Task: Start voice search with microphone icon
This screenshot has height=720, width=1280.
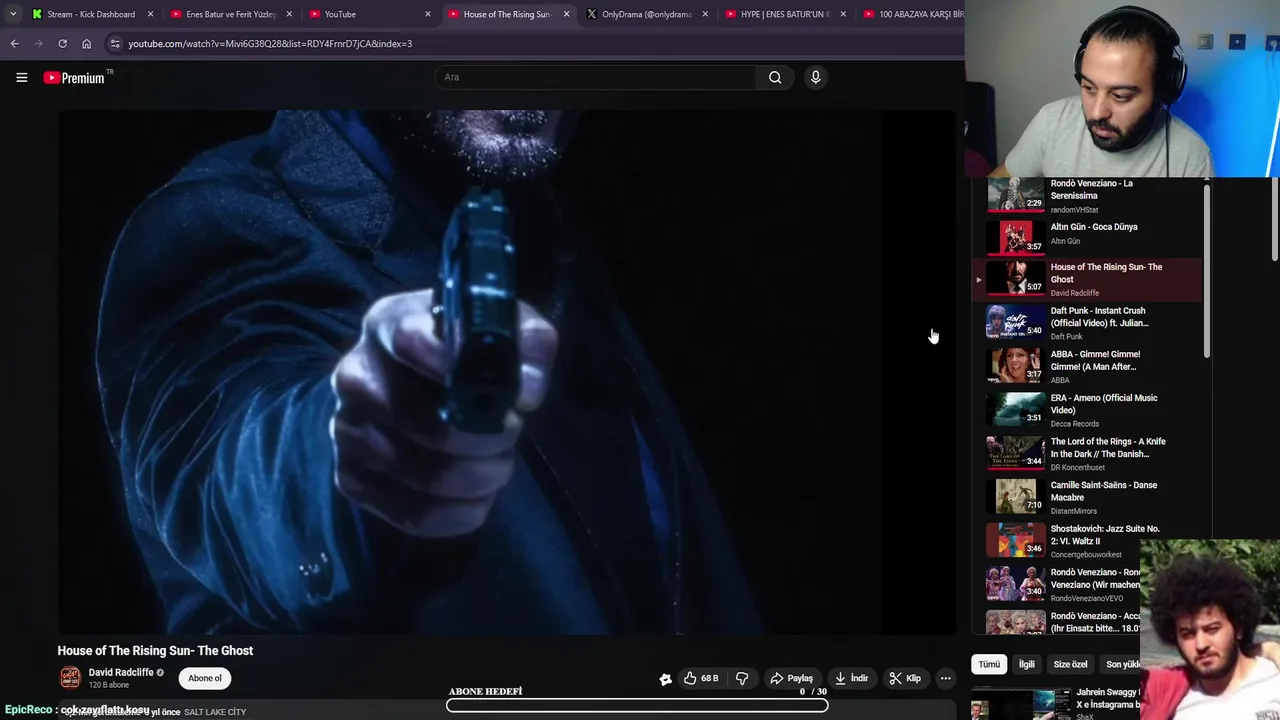Action: coord(816,77)
